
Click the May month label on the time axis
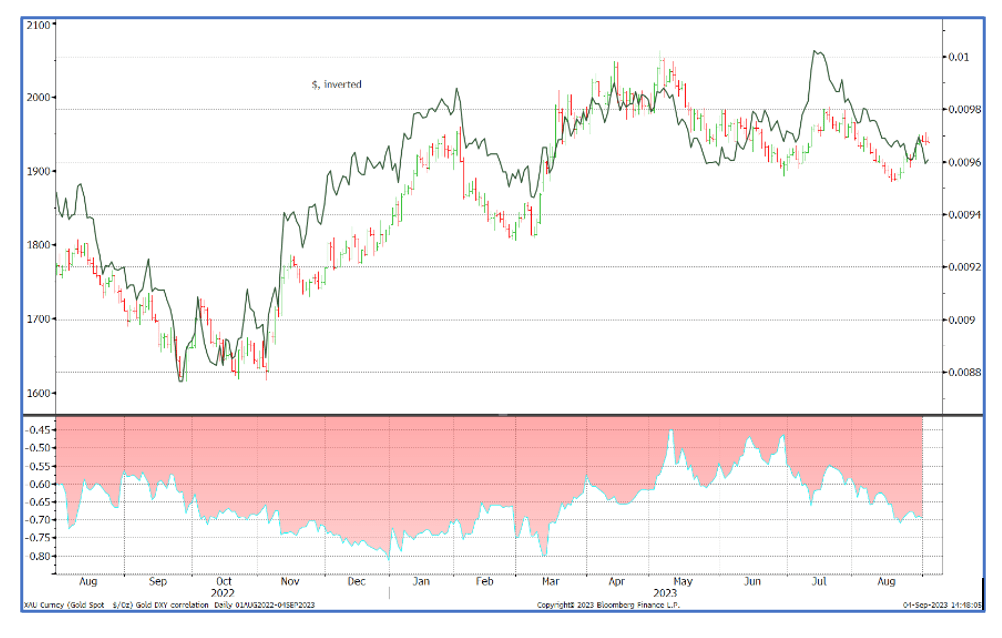click(x=682, y=581)
